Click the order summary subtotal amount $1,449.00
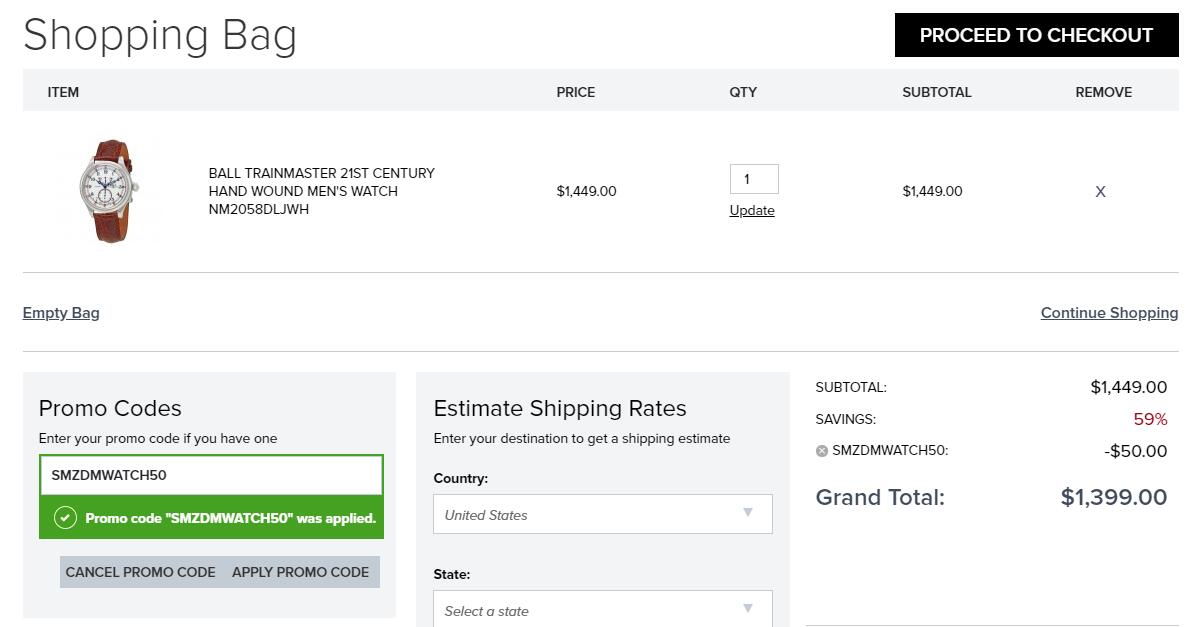This screenshot has width=1201, height=627. point(1129,387)
